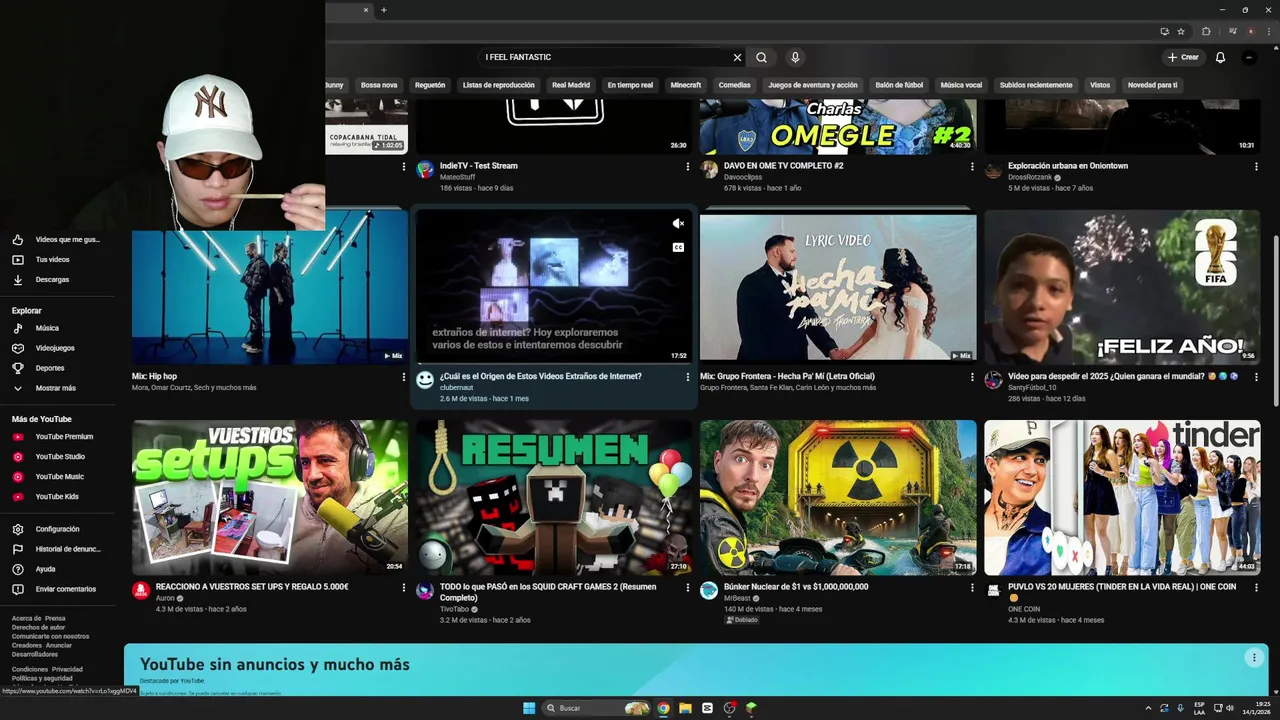
Task: Click the clubernaut channel avatar
Action: pos(425,380)
